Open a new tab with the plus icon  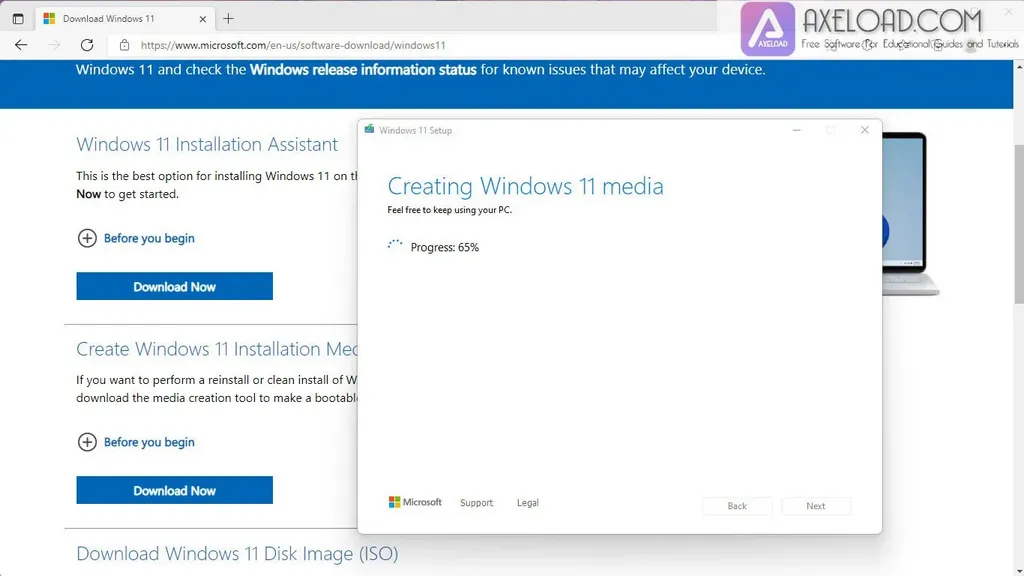coord(228,19)
